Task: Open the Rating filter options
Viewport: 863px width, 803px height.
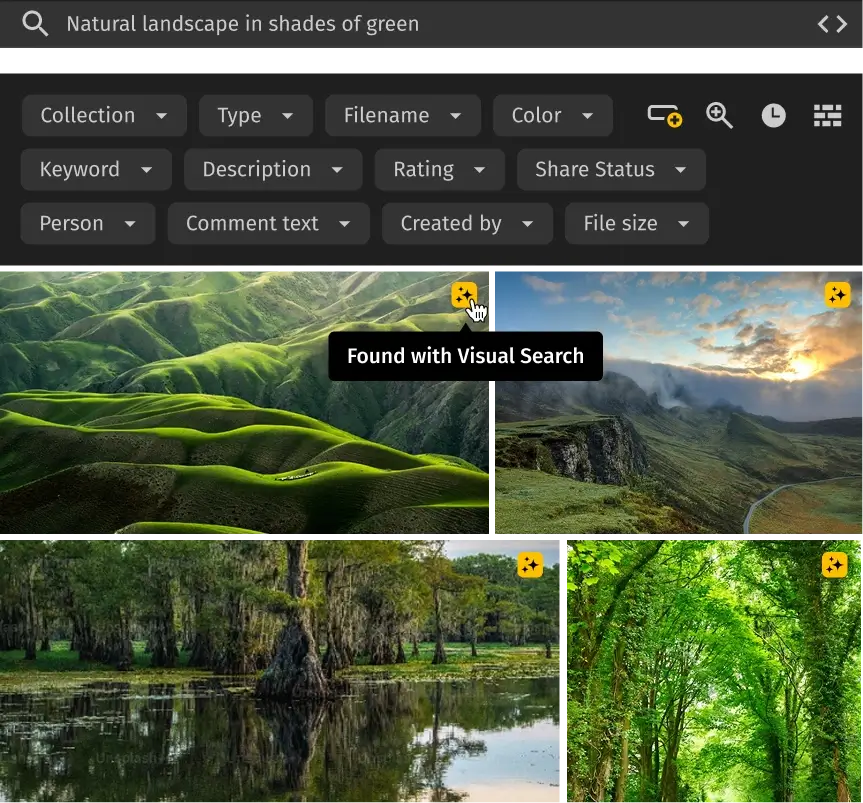Action: 439,169
